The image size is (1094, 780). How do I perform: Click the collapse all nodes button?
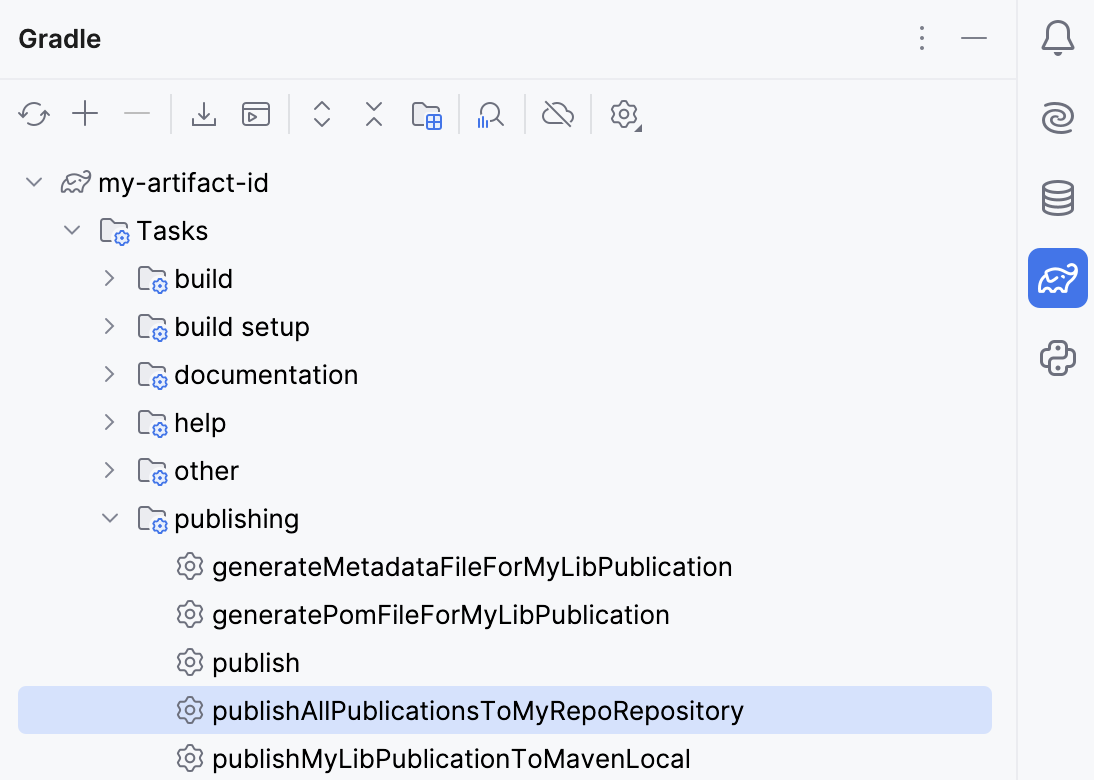coord(373,114)
